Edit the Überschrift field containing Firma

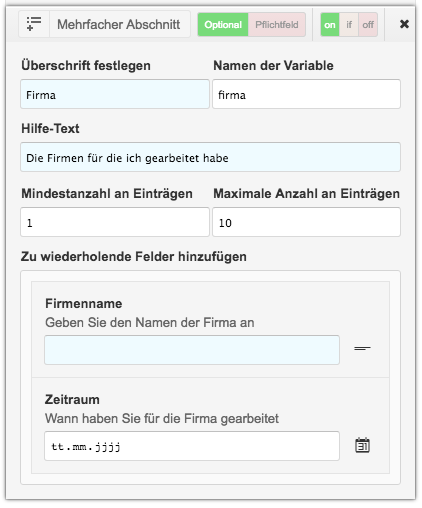pyautogui.click(x=115, y=94)
